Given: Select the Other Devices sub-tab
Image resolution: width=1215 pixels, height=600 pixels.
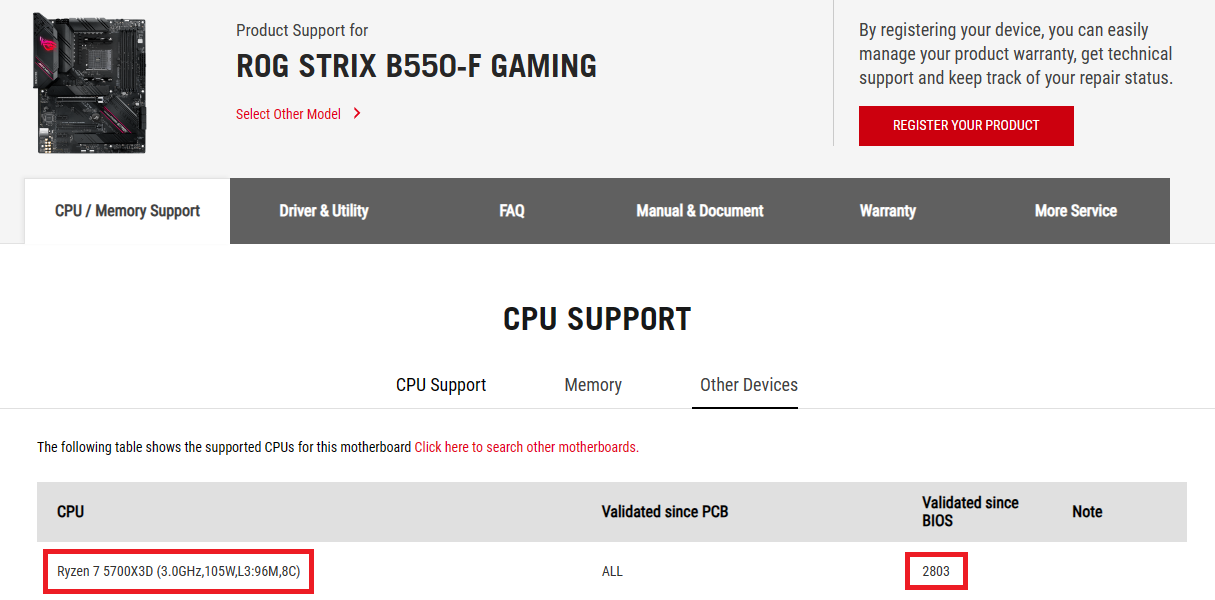Looking at the screenshot, I should (x=749, y=385).
